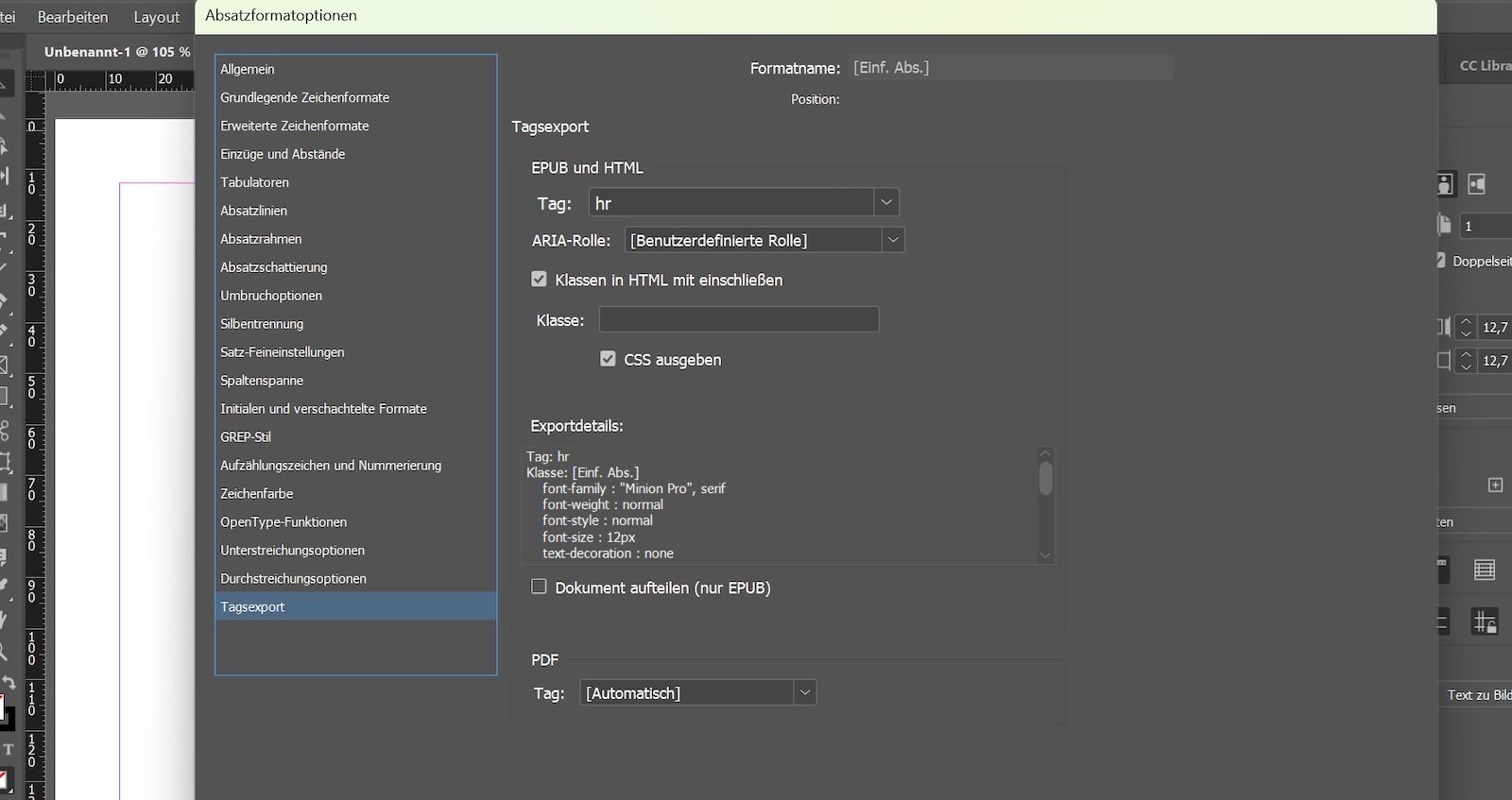
Task: Open the PDF Tag dropdown
Action: point(804,692)
